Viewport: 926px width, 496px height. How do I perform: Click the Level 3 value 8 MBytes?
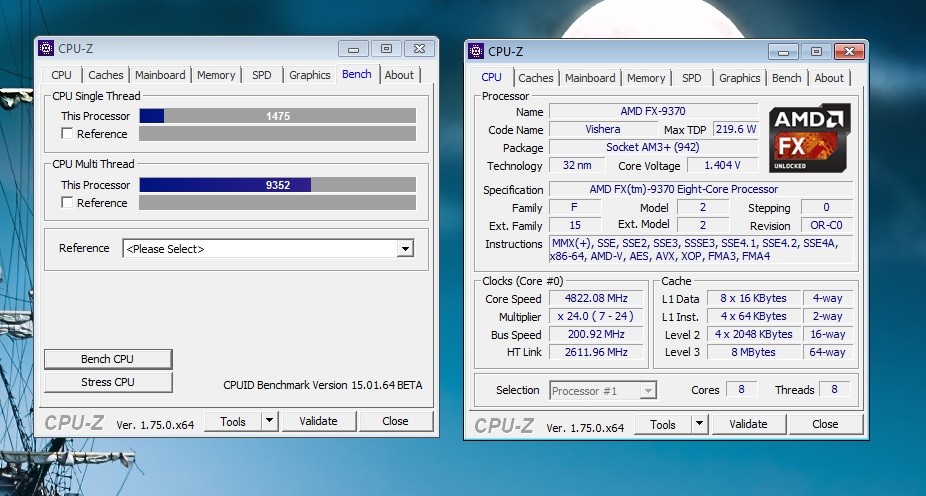754,352
